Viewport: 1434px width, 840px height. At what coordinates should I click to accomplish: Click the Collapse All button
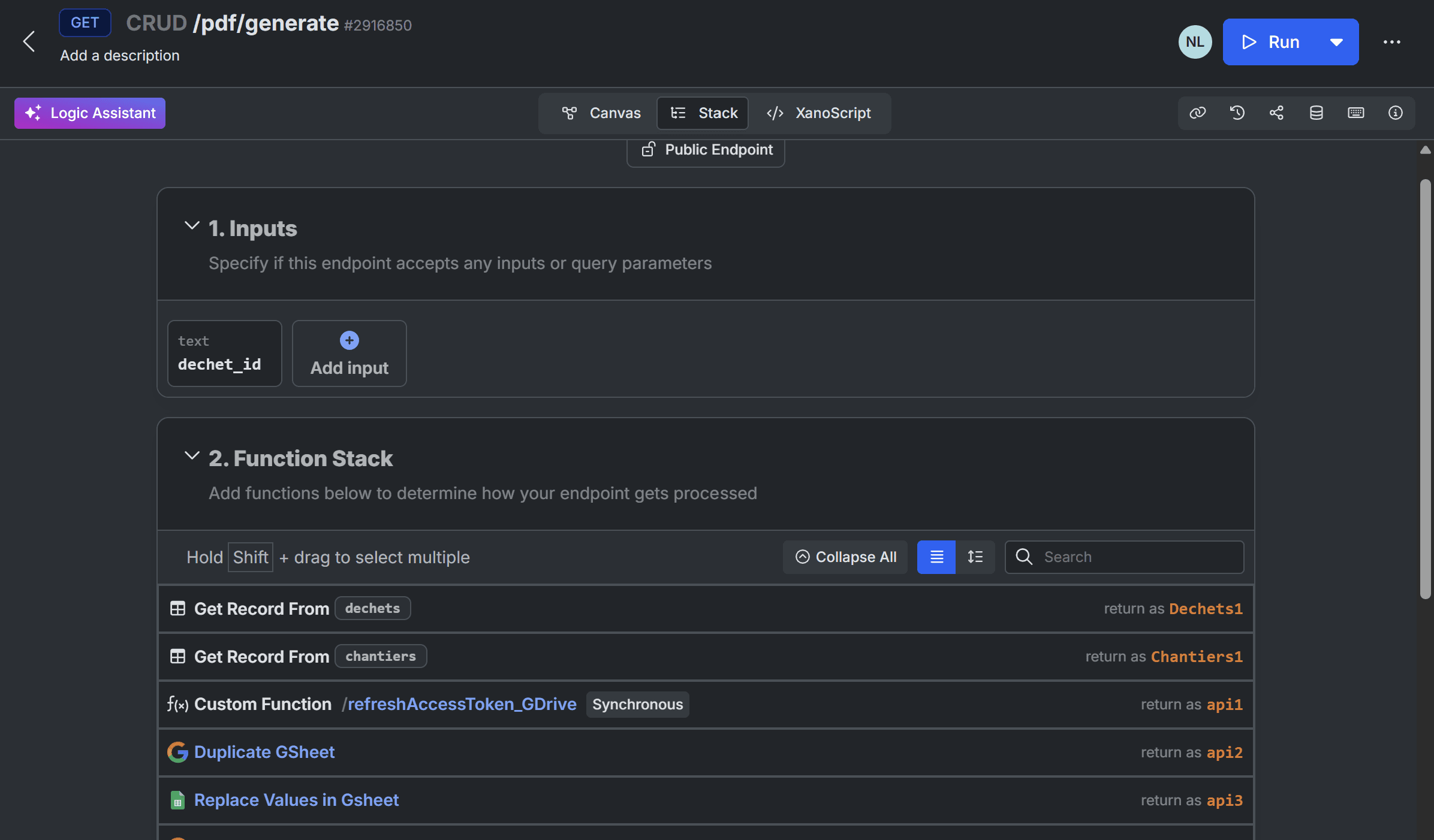[x=845, y=557]
